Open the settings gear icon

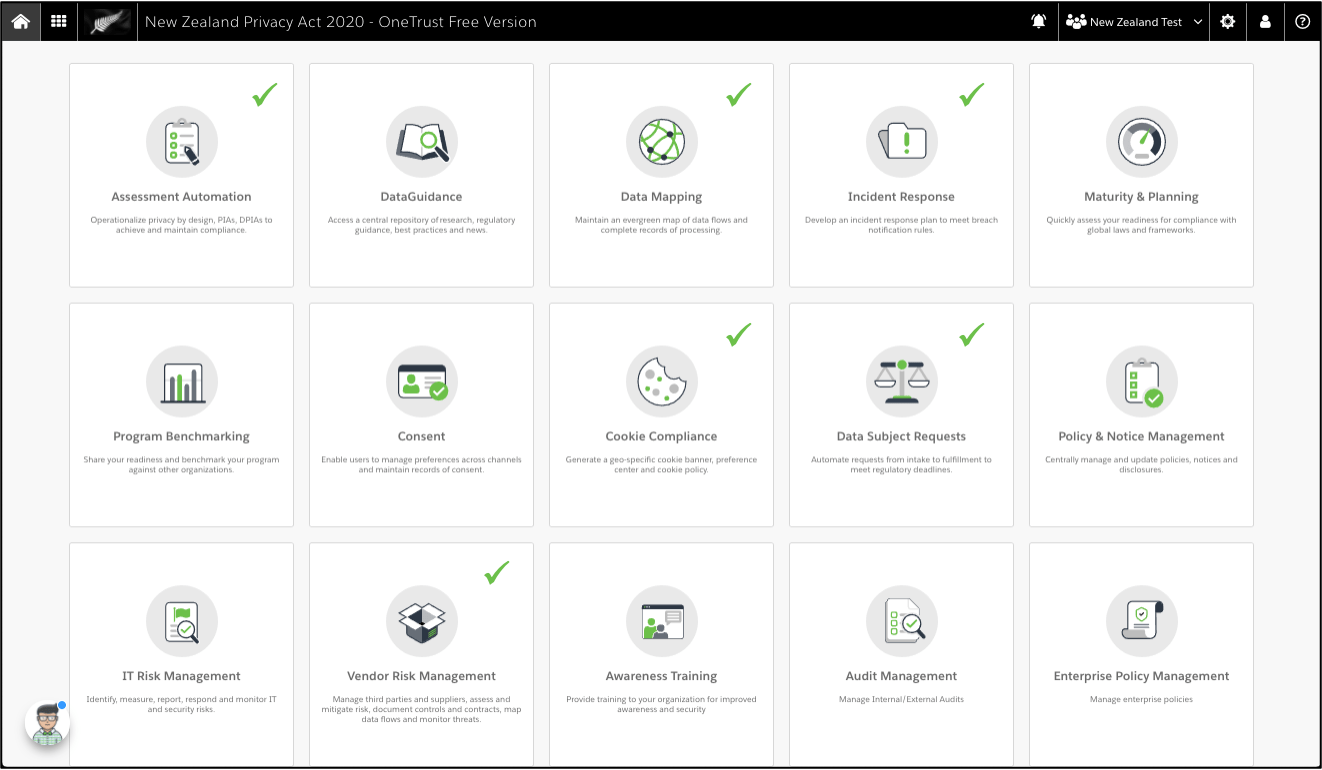point(1227,21)
